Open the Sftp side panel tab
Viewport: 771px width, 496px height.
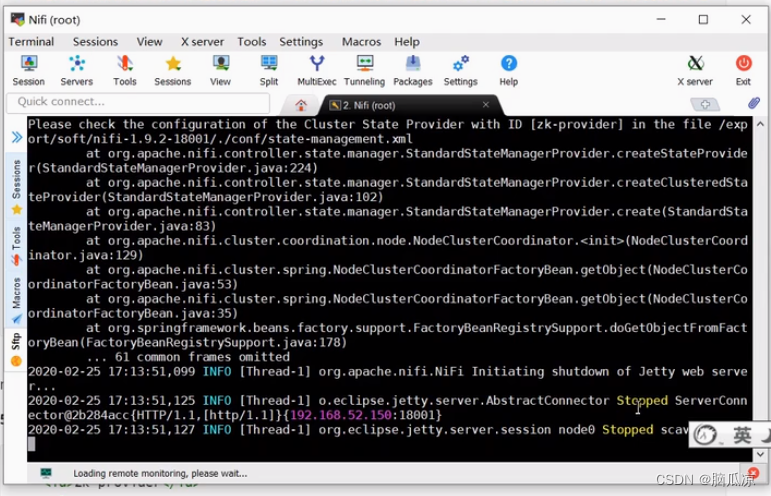pyautogui.click(x=16, y=350)
